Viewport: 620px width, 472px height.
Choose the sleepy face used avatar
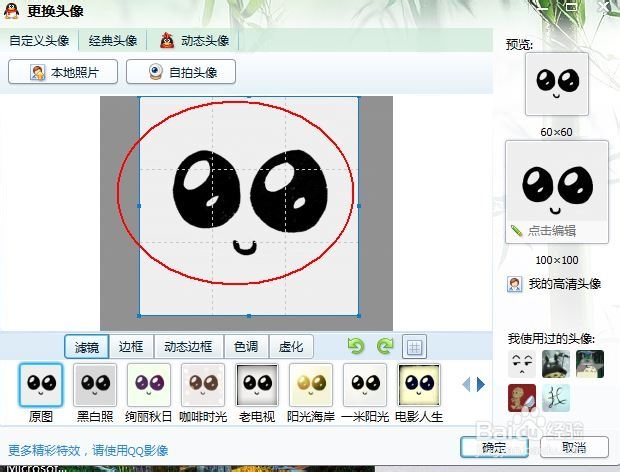[522, 364]
